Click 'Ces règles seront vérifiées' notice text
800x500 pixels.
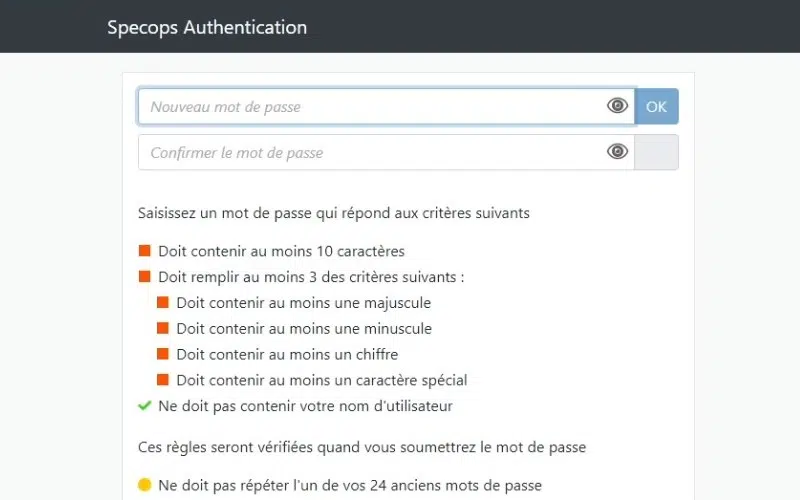tap(362, 446)
